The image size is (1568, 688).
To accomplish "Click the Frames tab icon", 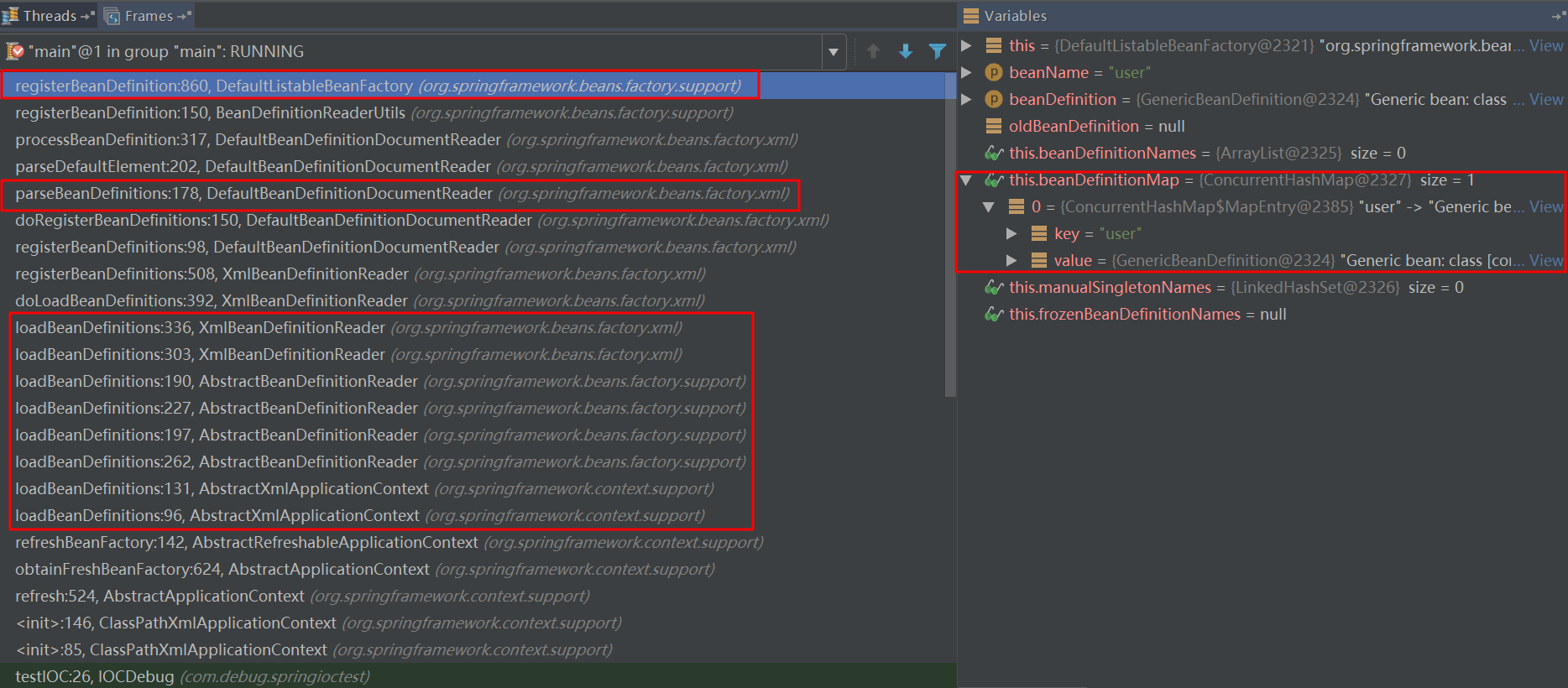I will (112, 16).
